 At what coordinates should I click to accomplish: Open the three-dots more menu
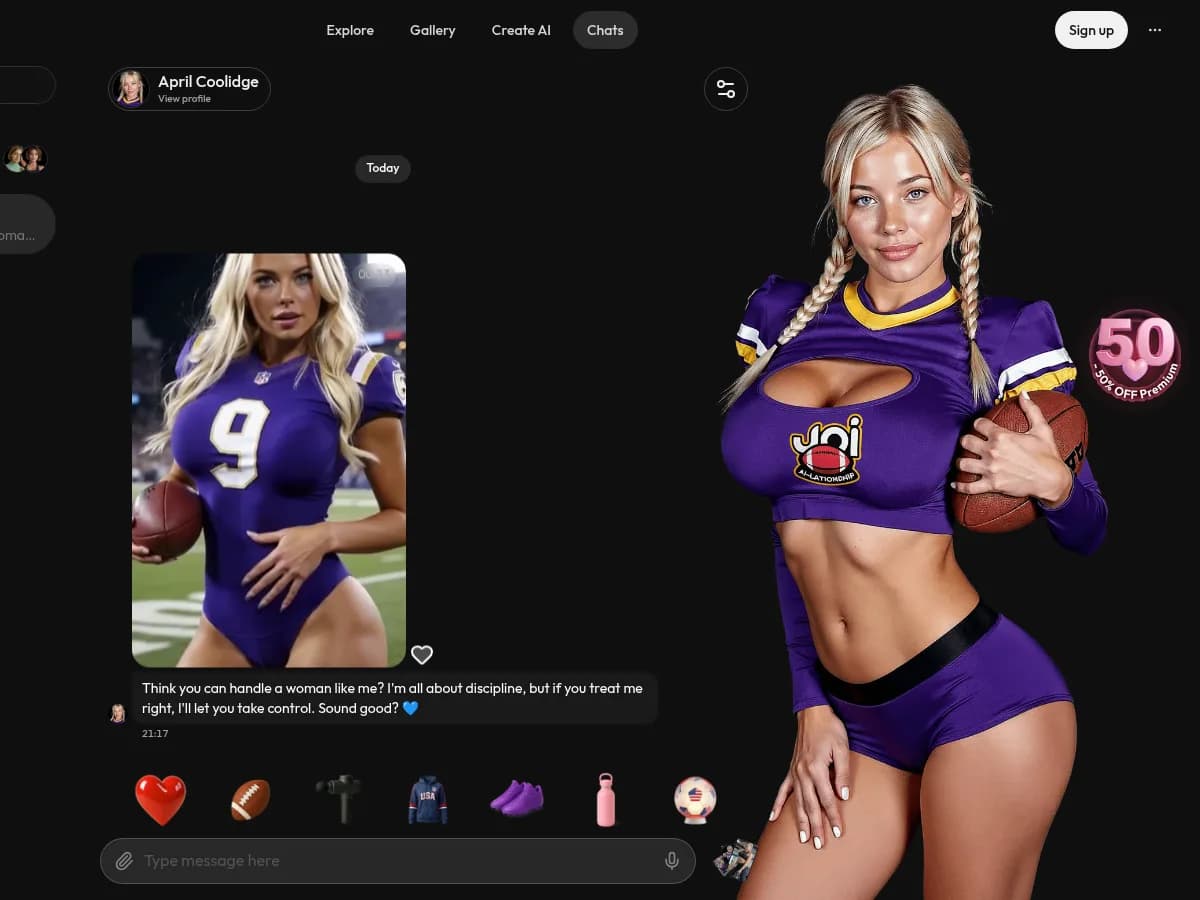tap(1155, 30)
